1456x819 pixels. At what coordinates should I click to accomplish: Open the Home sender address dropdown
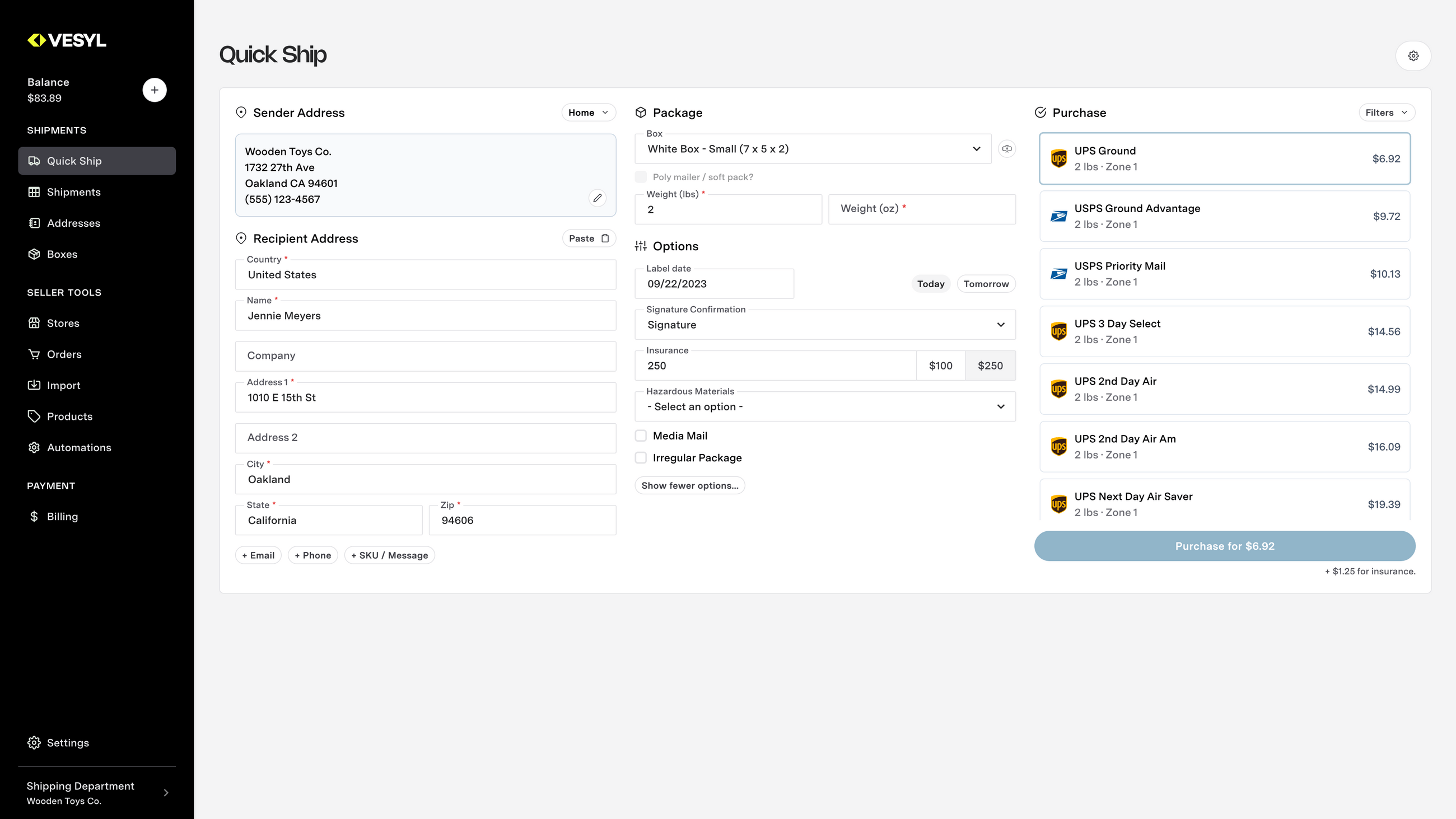(588, 112)
